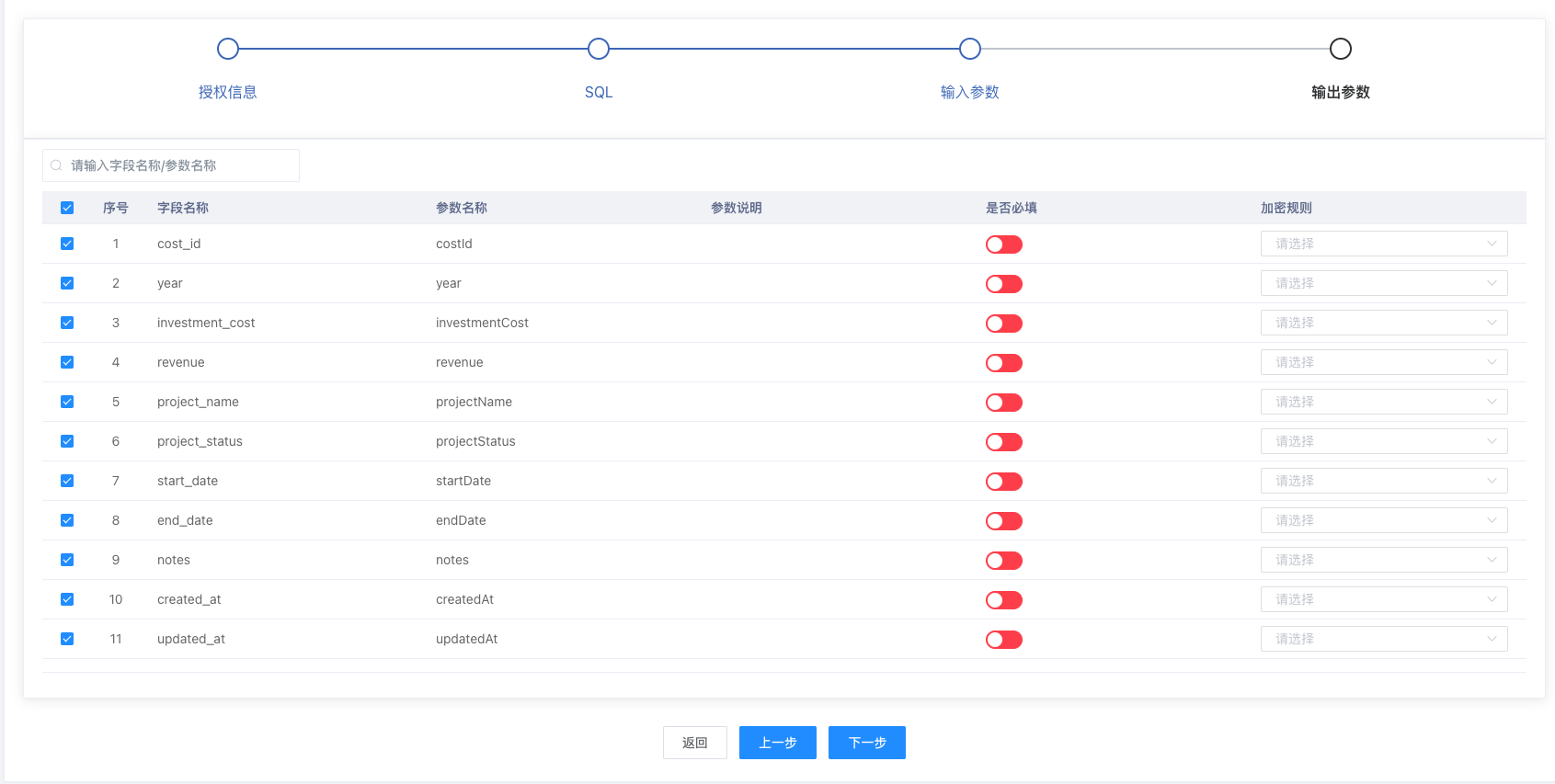Go to the 授权信息 step label

(x=228, y=92)
